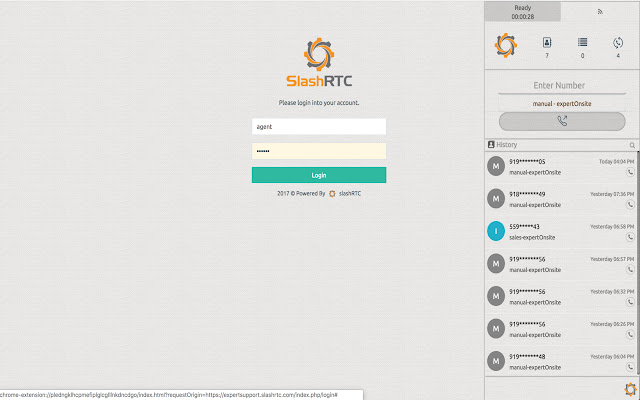
Task: Click the feed signal icon tab
Action: [x=600, y=12]
